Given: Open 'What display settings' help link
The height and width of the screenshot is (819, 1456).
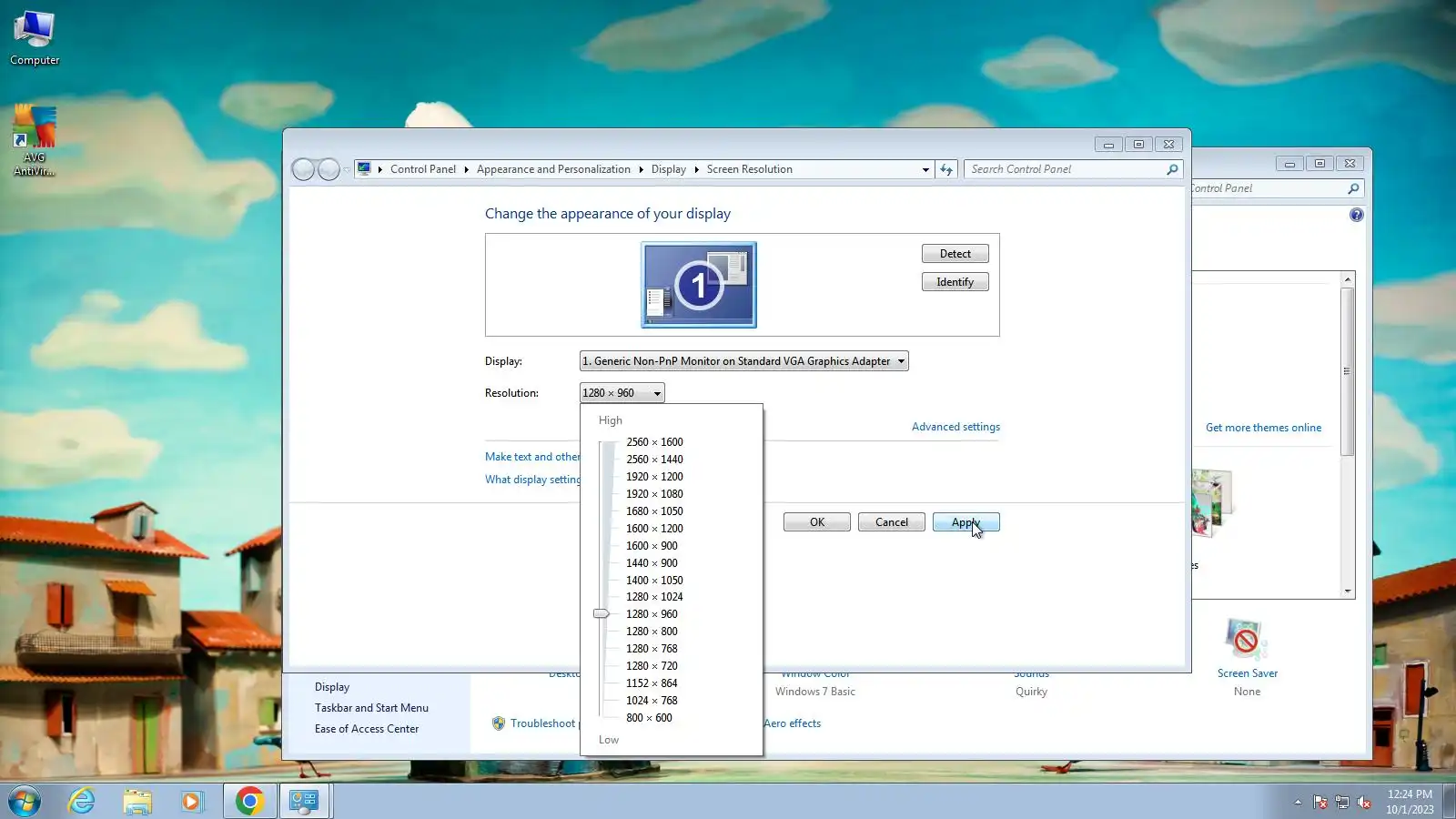Looking at the screenshot, I should (x=532, y=480).
